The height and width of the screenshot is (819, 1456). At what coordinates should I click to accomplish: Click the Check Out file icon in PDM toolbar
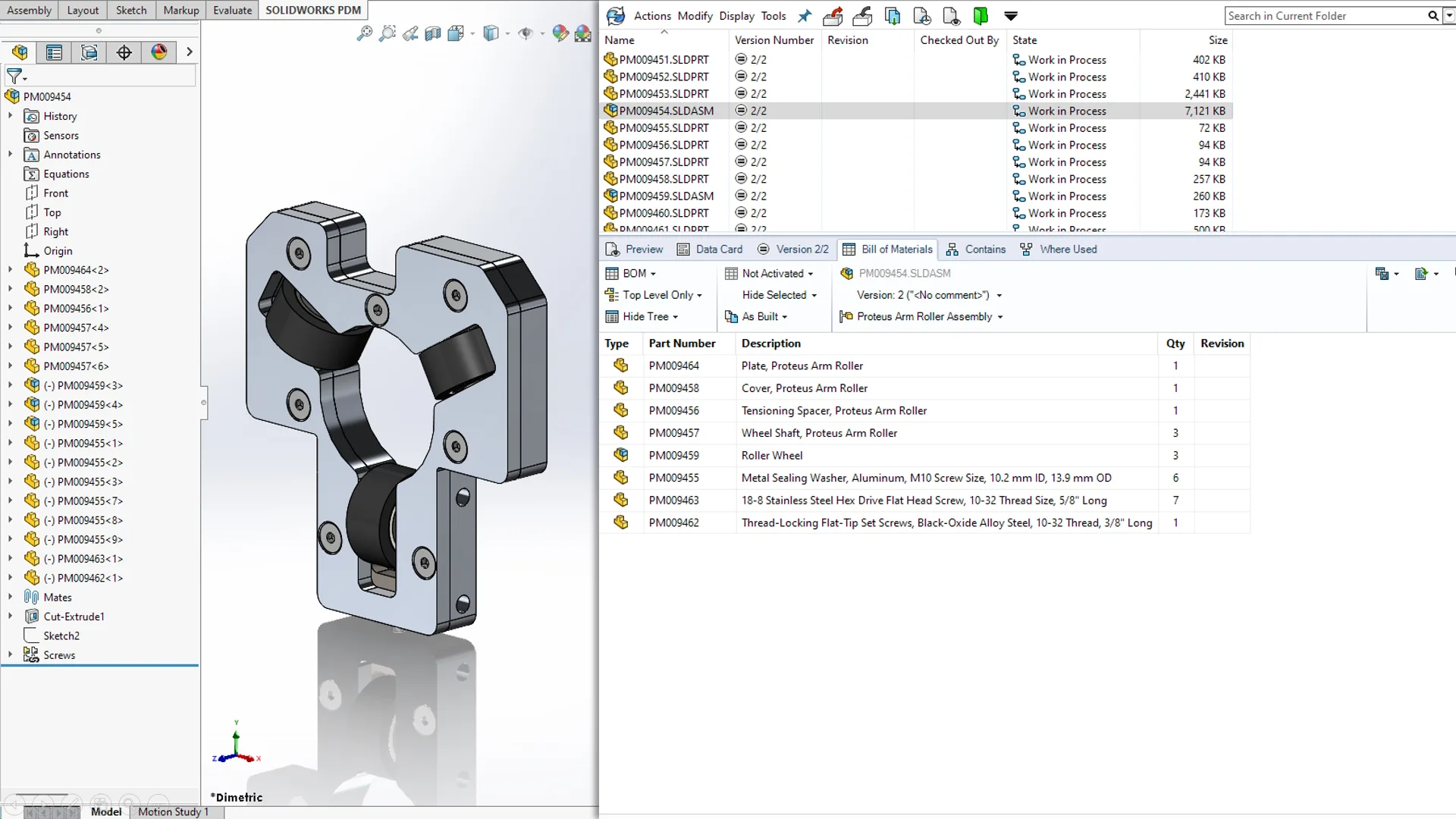point(833,16)
